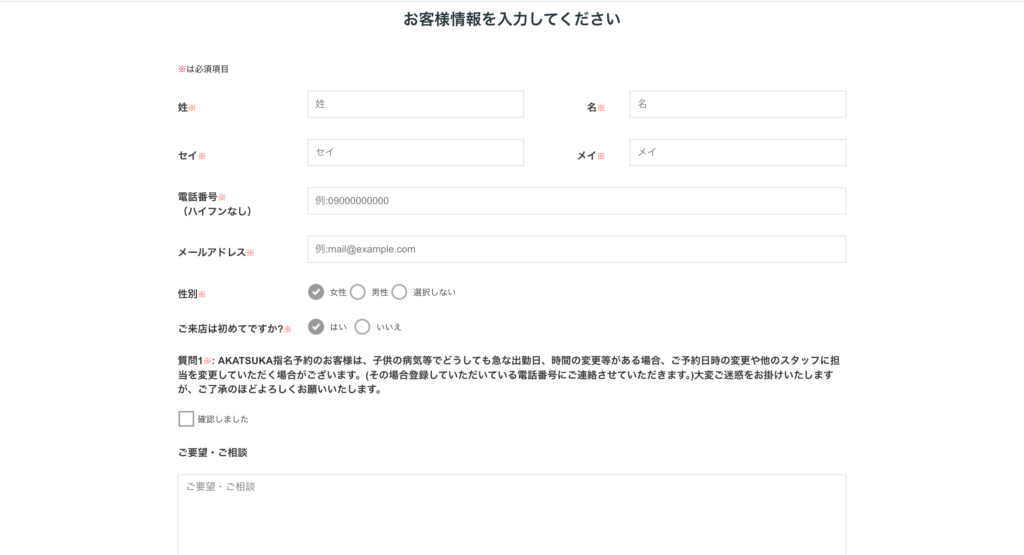Viewport: 1024px width, 555px height.
Task: Click the 電話番号 phone number input field
Action: point(576,201)
